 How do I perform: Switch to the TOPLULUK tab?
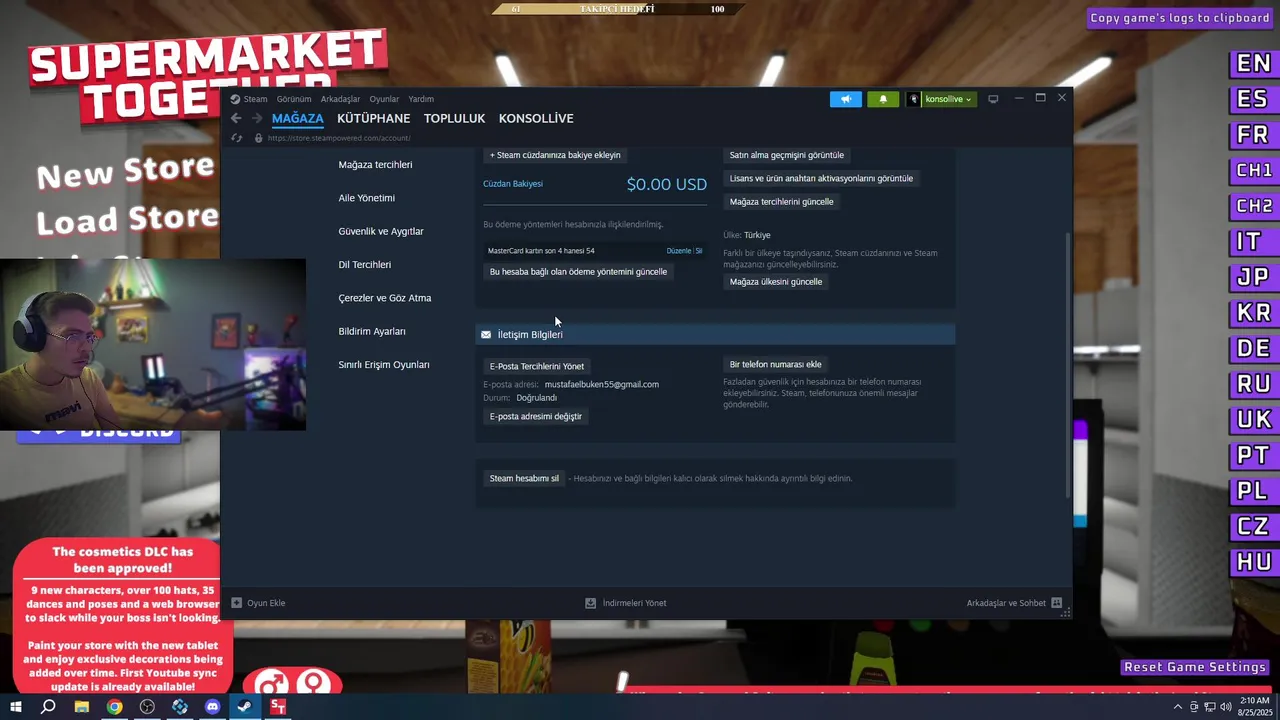(x=454, y=118)
